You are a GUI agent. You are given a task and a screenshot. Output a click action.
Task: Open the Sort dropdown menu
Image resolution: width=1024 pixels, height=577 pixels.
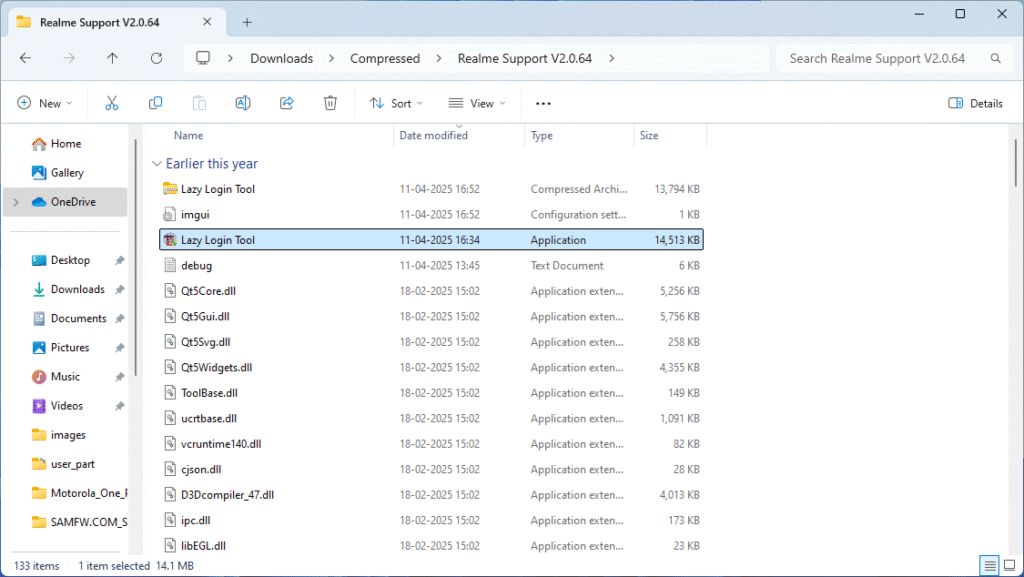(x=396, y=103)
